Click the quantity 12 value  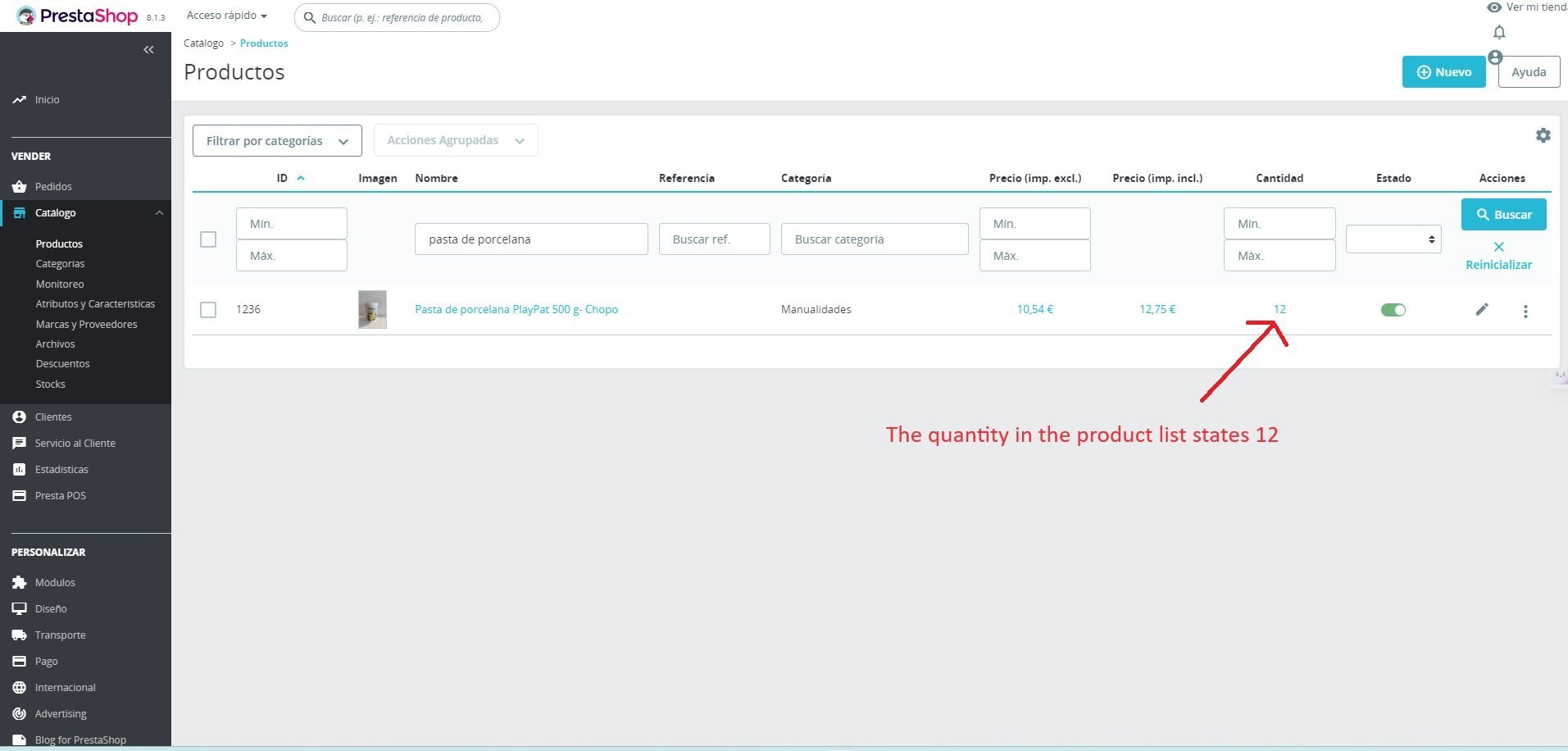pos(1279,309)
